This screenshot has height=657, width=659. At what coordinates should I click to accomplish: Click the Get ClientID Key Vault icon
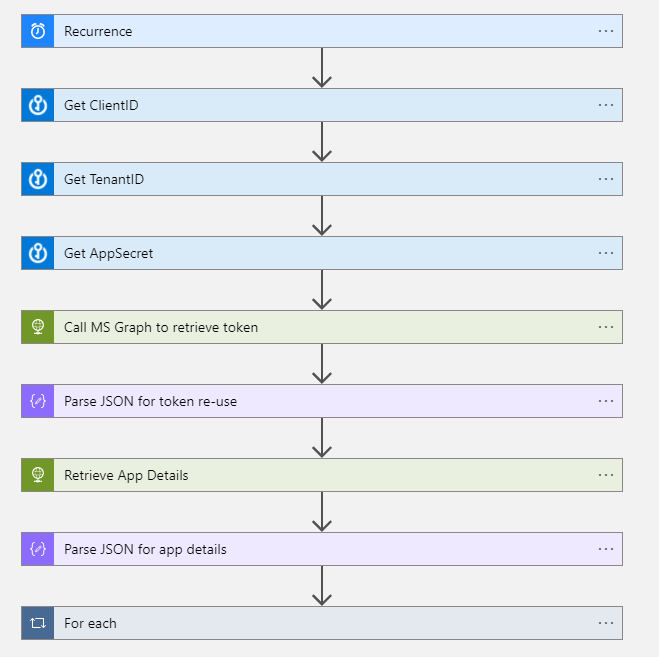click(38, 105)
